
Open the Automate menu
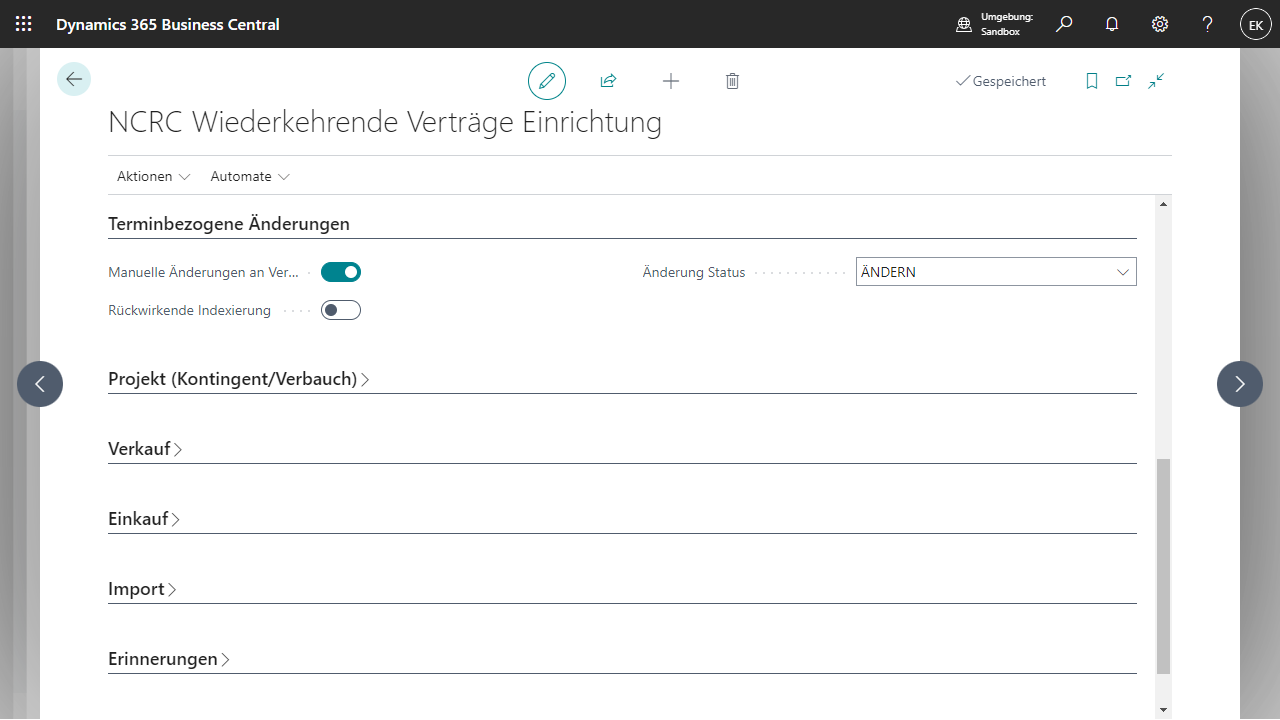(250, 176)
